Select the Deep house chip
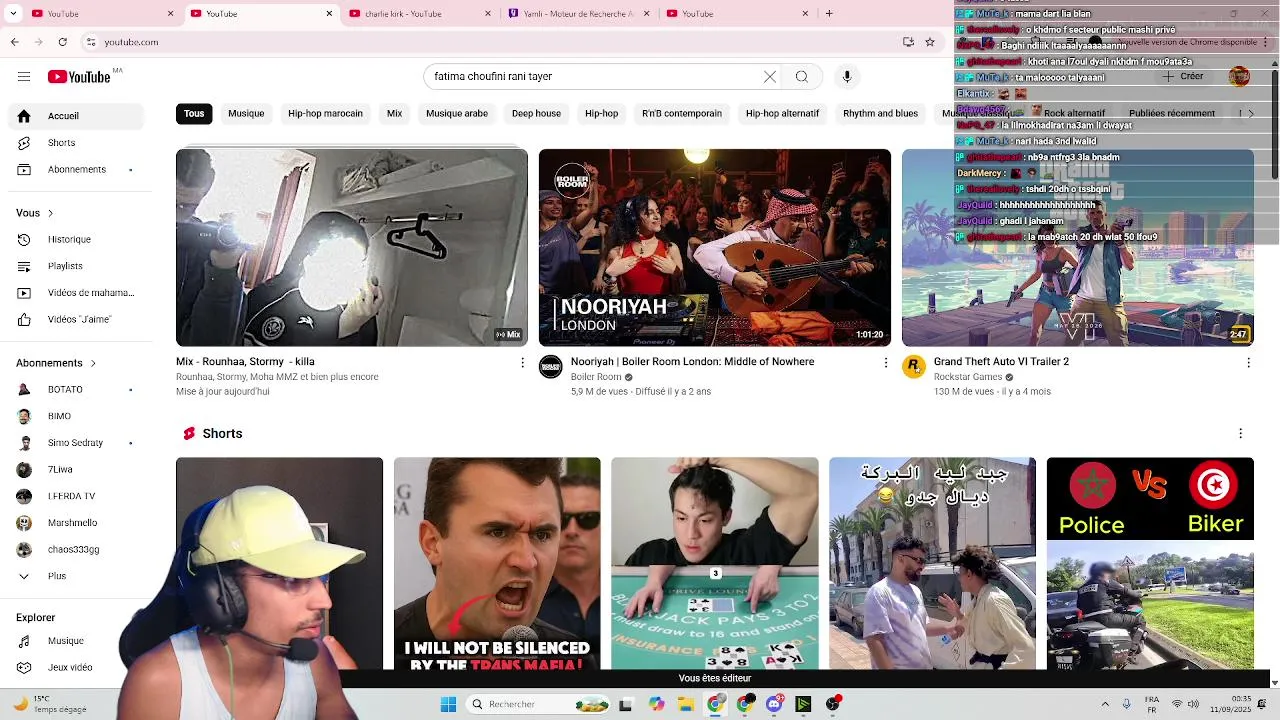Screen dimensions: 1280x720 [x=536, y=113]
